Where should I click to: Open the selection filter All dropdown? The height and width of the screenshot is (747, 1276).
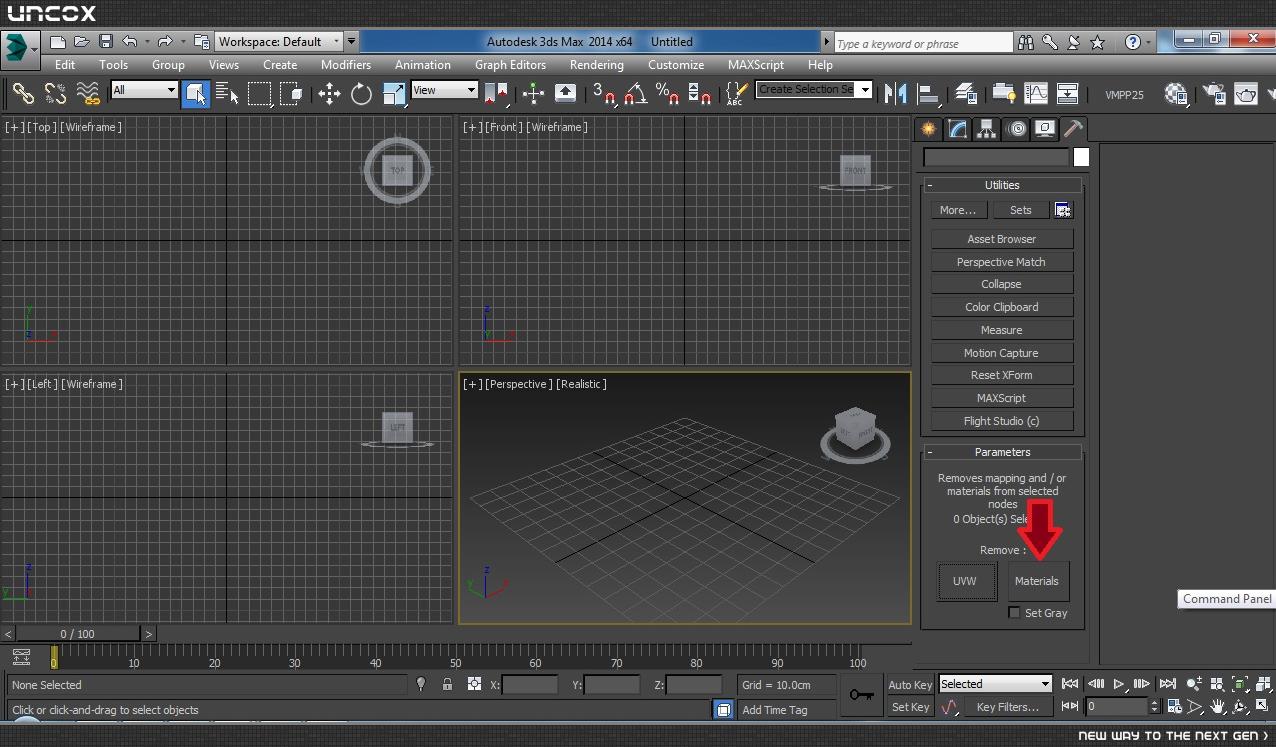pyautogui.click(x=144, y=90)
